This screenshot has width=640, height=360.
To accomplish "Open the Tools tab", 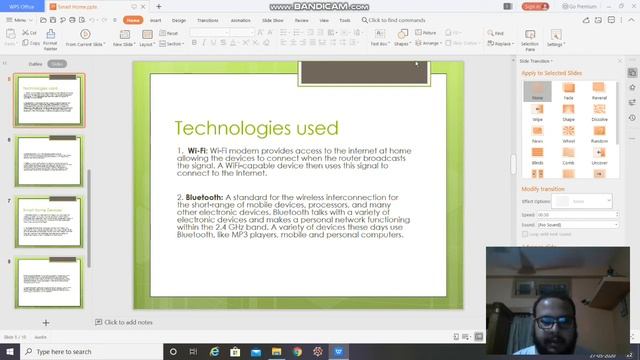I will (345, 20).
